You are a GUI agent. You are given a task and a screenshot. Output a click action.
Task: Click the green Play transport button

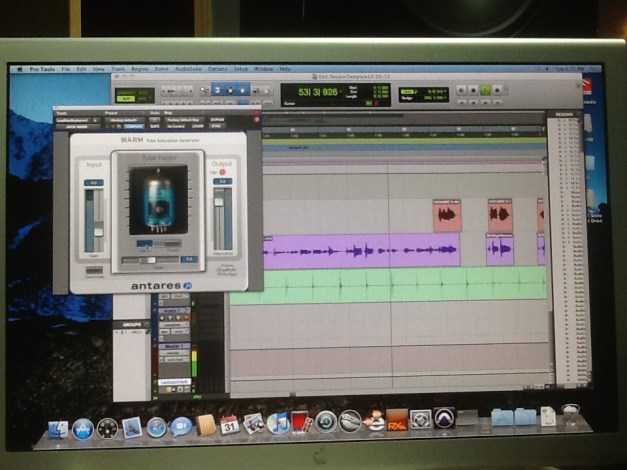pyautogui.click(x=485, y=90)
